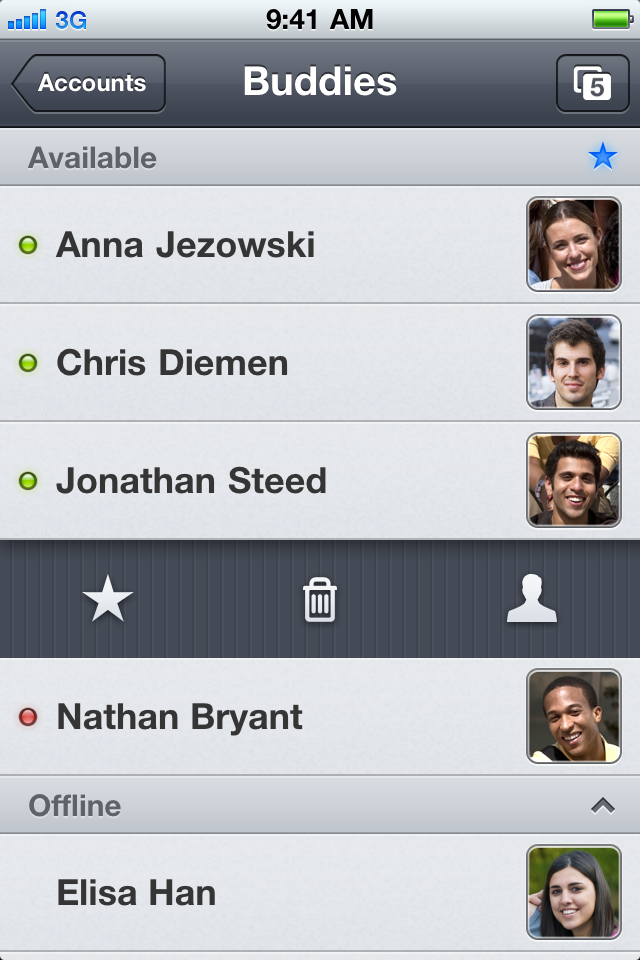Open the active chats icon showing 5
This screenshot has height=960, width=640.
(592, 83)
